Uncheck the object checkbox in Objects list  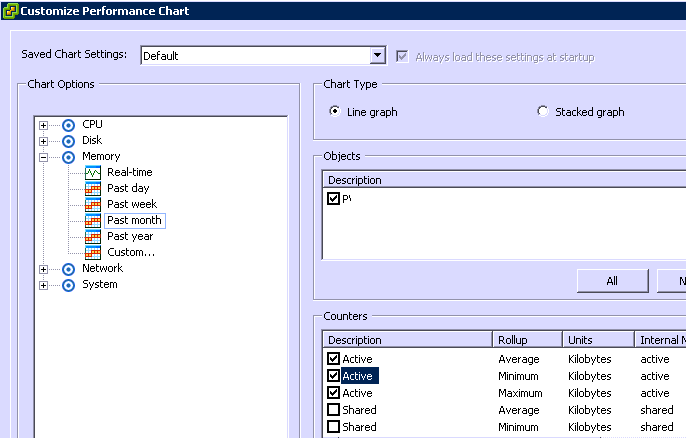(334, 199)
